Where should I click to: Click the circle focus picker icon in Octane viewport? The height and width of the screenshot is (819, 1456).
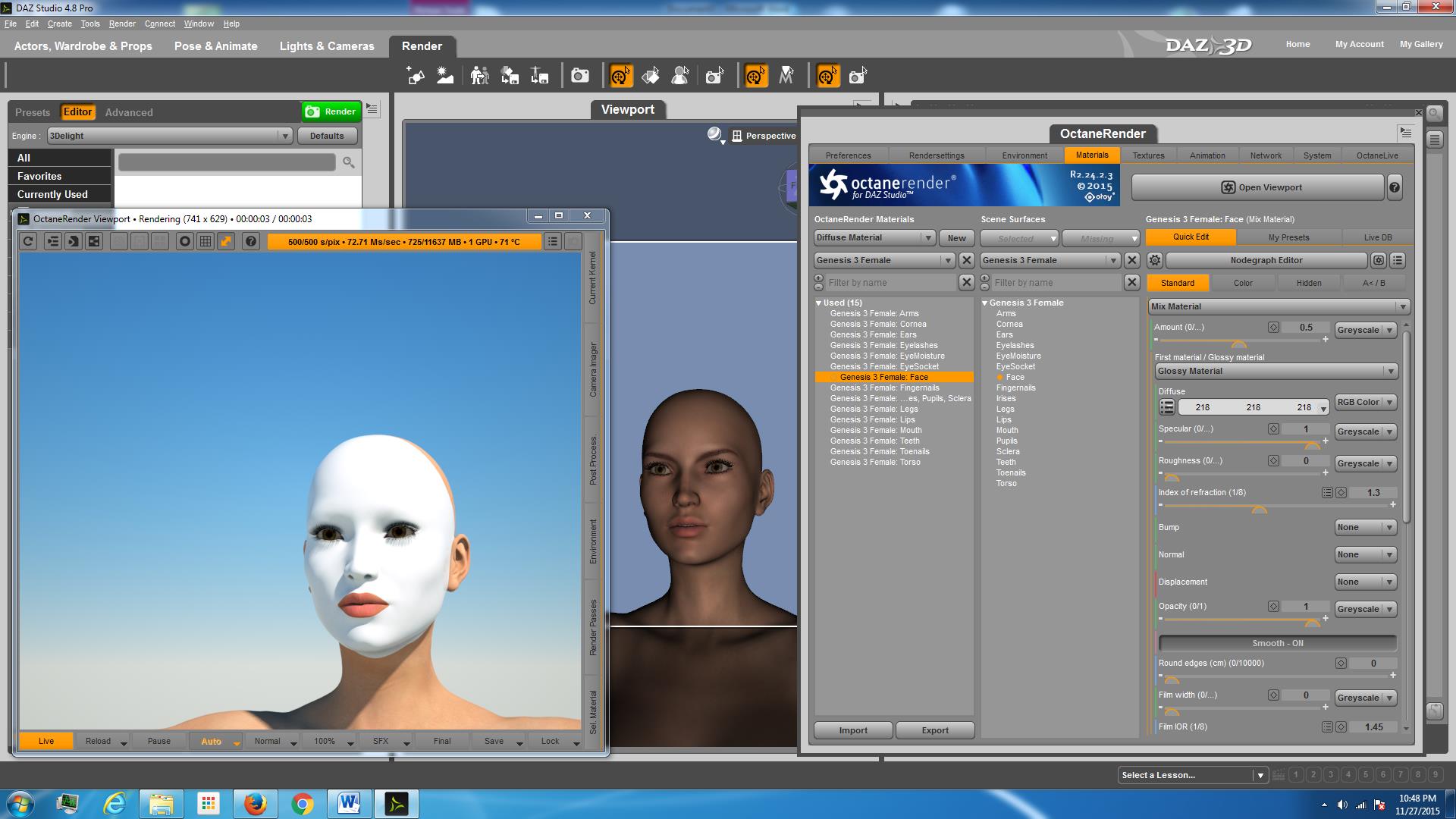click(x=184, y=241)
